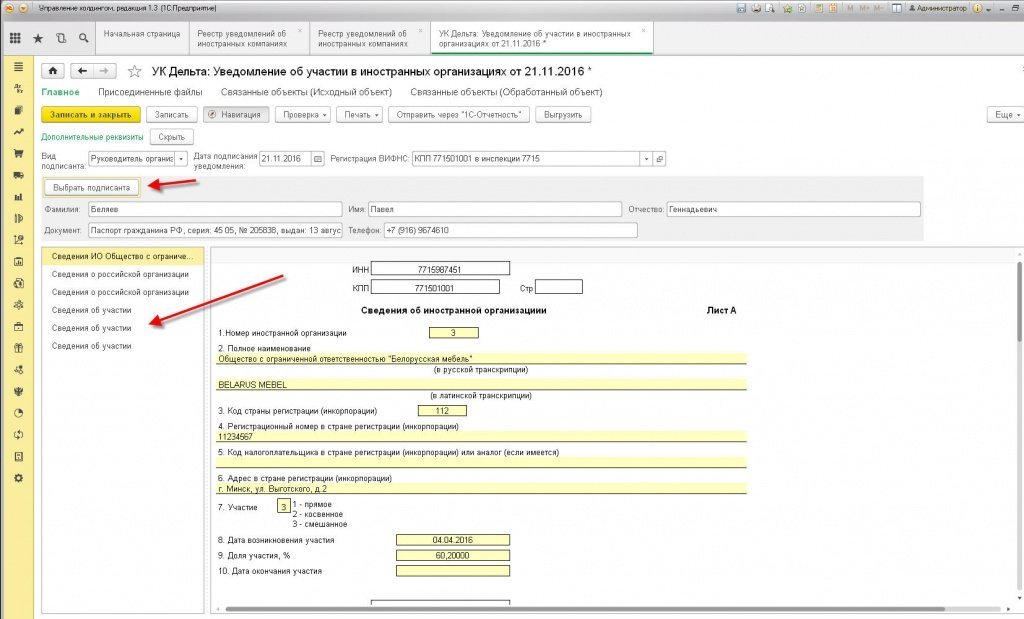Open favorites star in top panel
Screen dimensions: 1024x619
pos(38,39)
